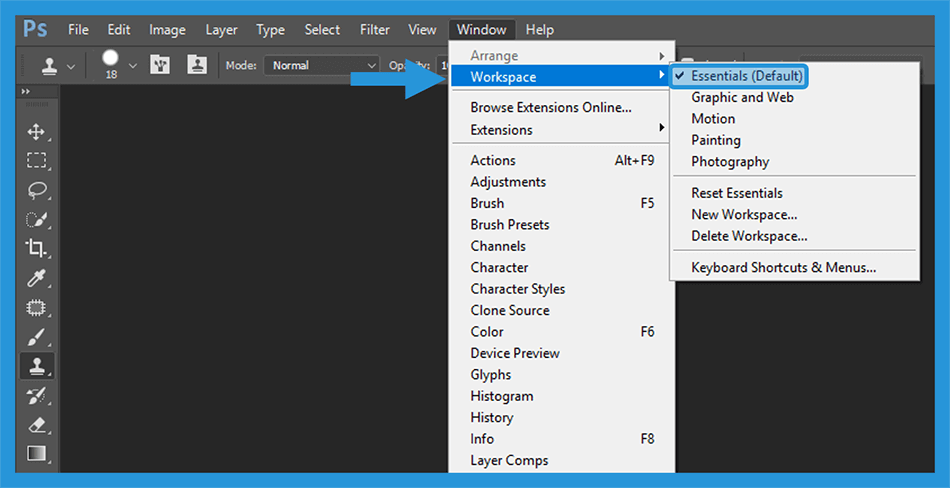
Task: Expand the Extensions submenu
Action: 562,130
